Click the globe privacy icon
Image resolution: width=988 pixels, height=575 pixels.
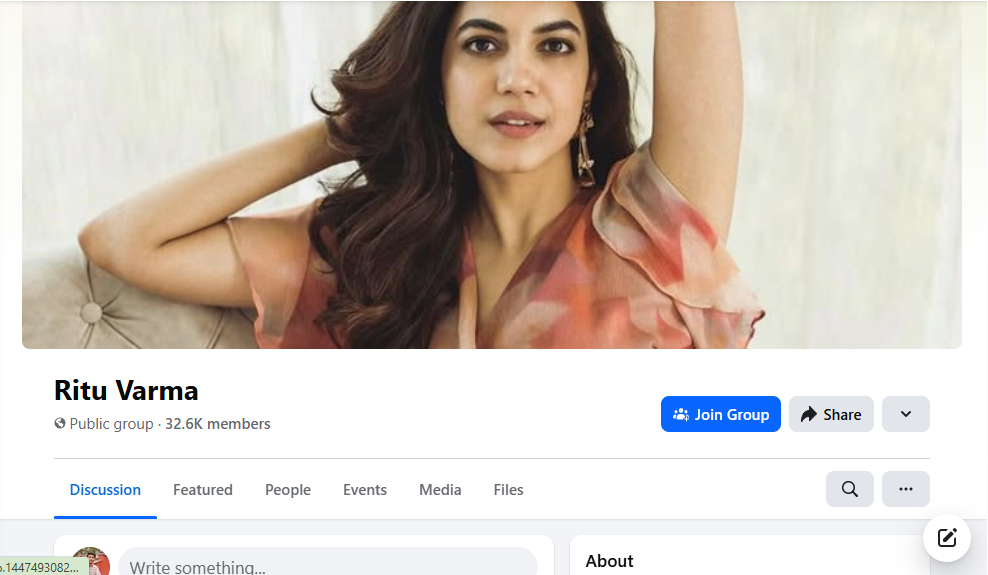(x=60, y=424)
